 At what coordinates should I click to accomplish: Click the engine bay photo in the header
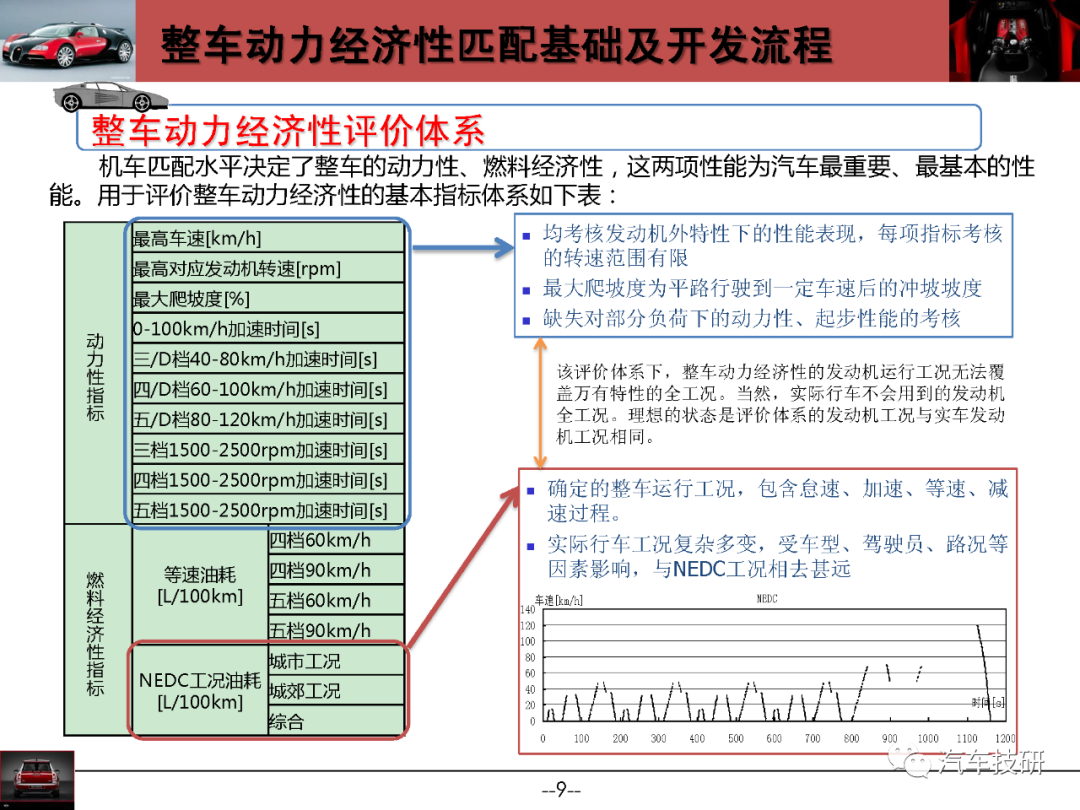[x=1014, y=41]
